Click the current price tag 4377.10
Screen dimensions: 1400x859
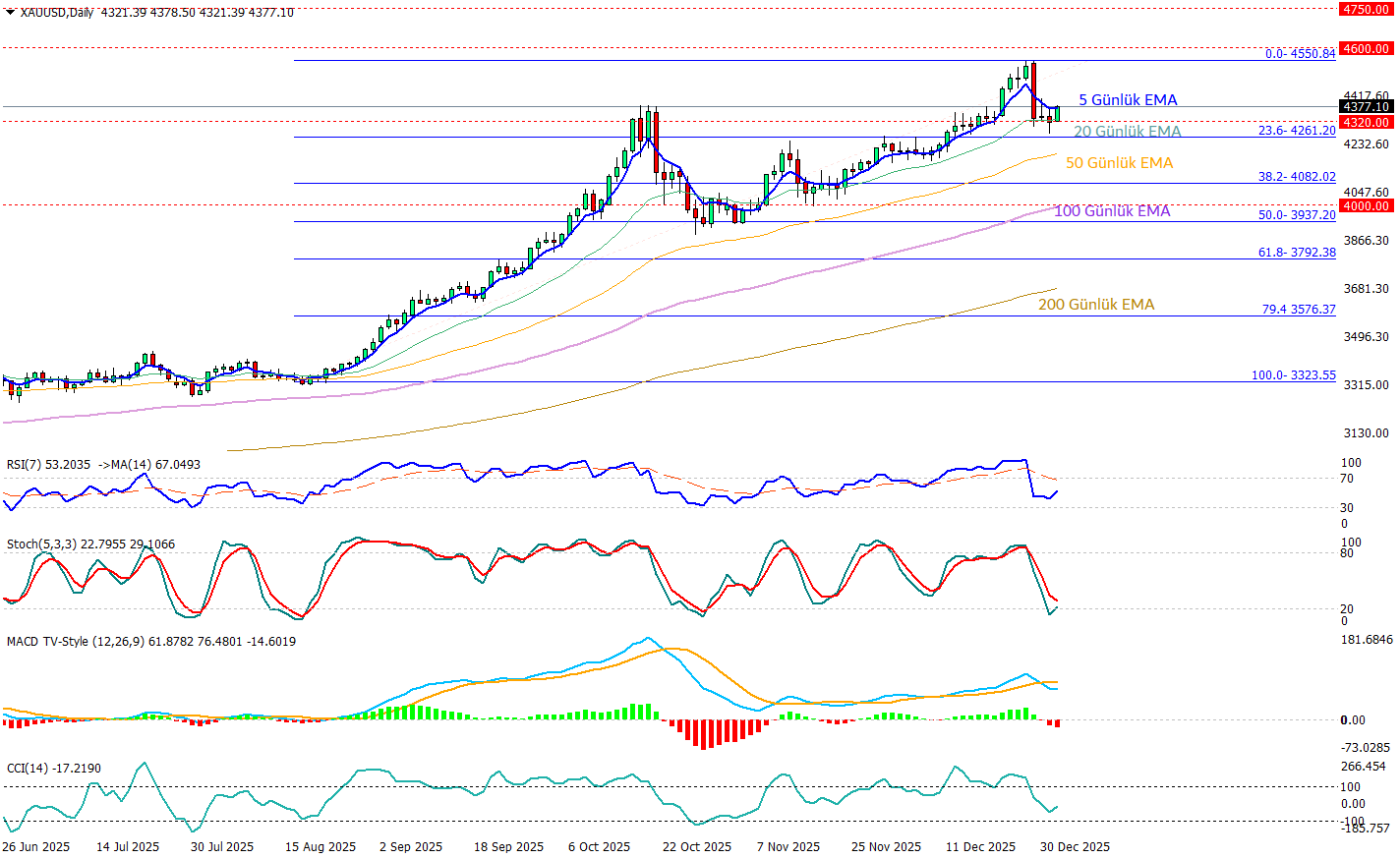[x=1367, y=106]
